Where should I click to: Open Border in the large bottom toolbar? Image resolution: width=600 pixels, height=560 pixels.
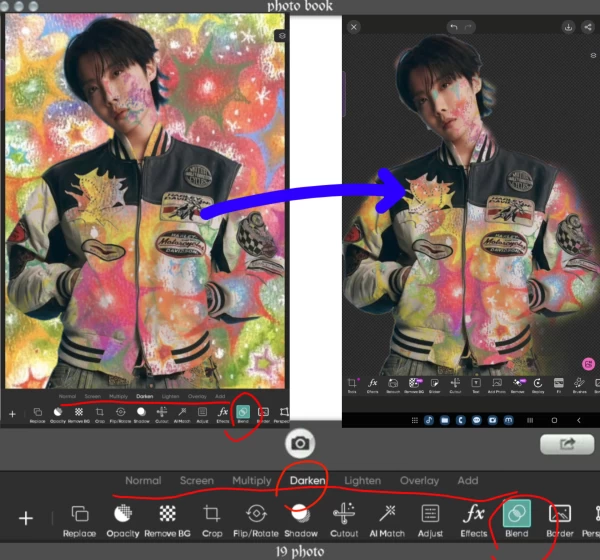click(x=560, y=521)
